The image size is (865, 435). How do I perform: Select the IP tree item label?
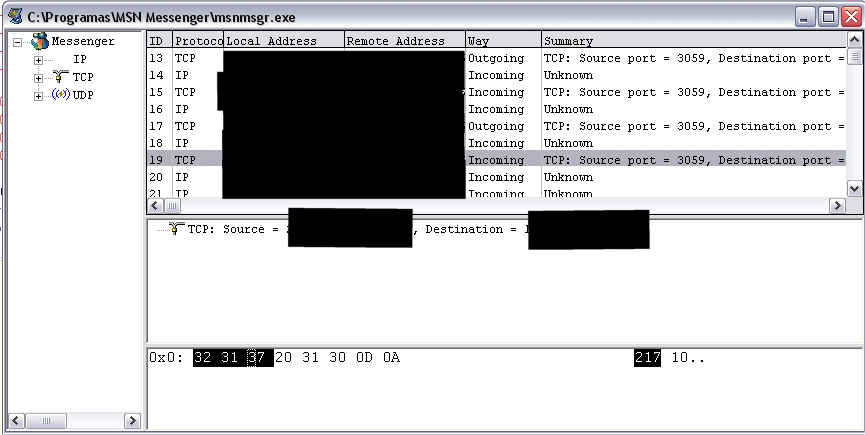[x=80, y=60]
